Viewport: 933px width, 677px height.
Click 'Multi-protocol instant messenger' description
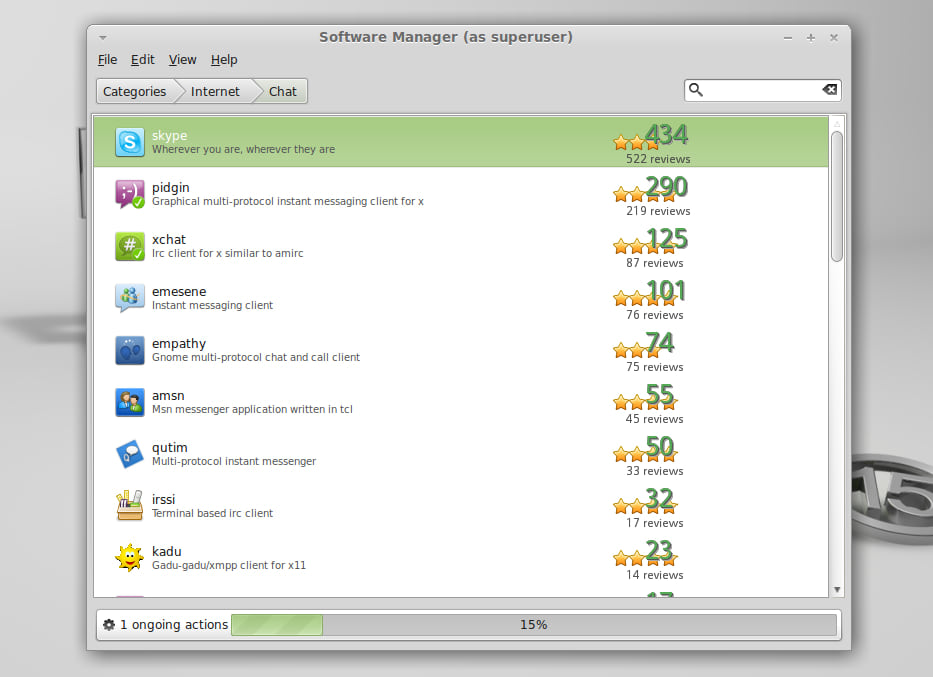pyautogui.click(x=234, y=461)
